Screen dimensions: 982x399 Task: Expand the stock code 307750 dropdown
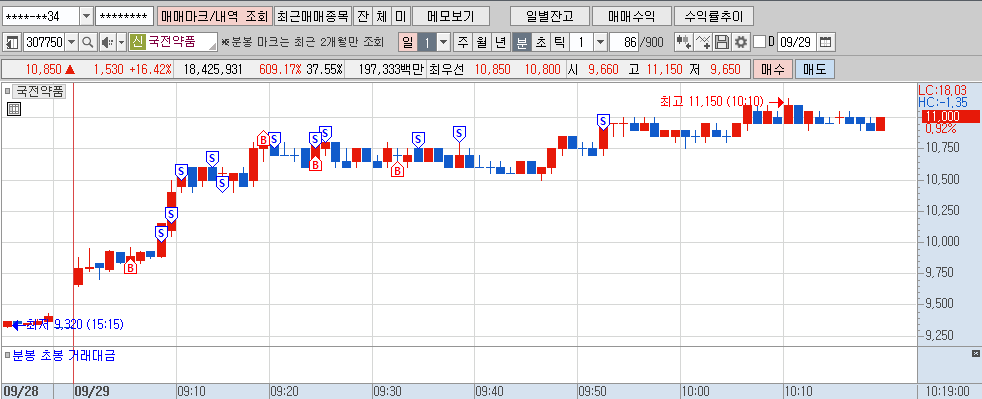pos(71,43)
